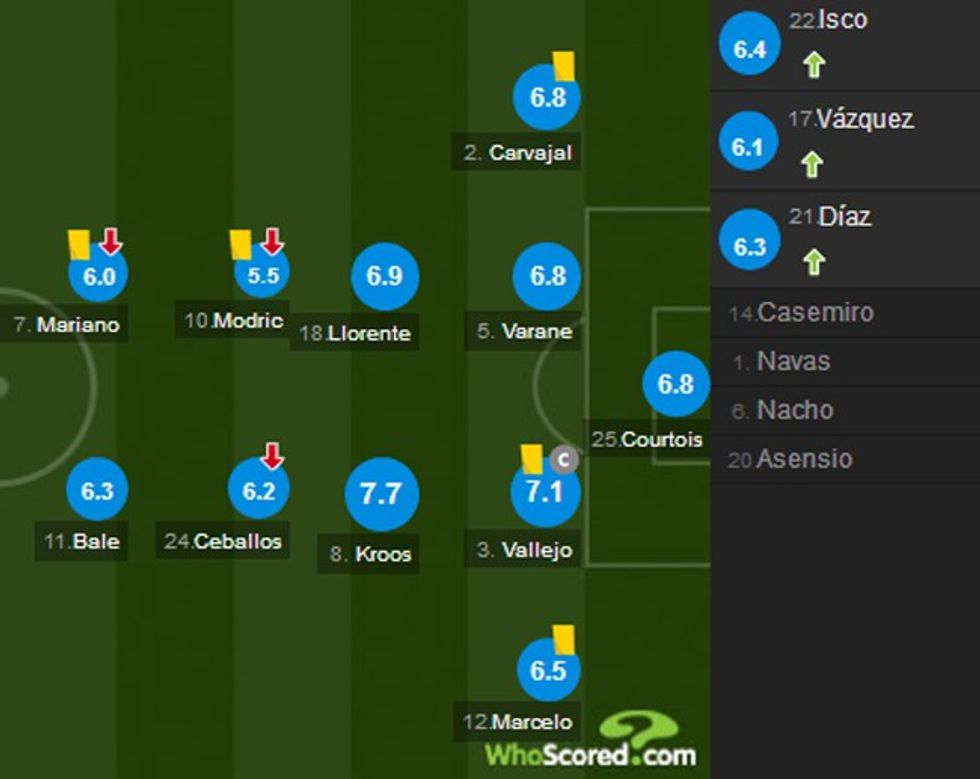Click Carvajal's yellow card icon

coord(564,66)
